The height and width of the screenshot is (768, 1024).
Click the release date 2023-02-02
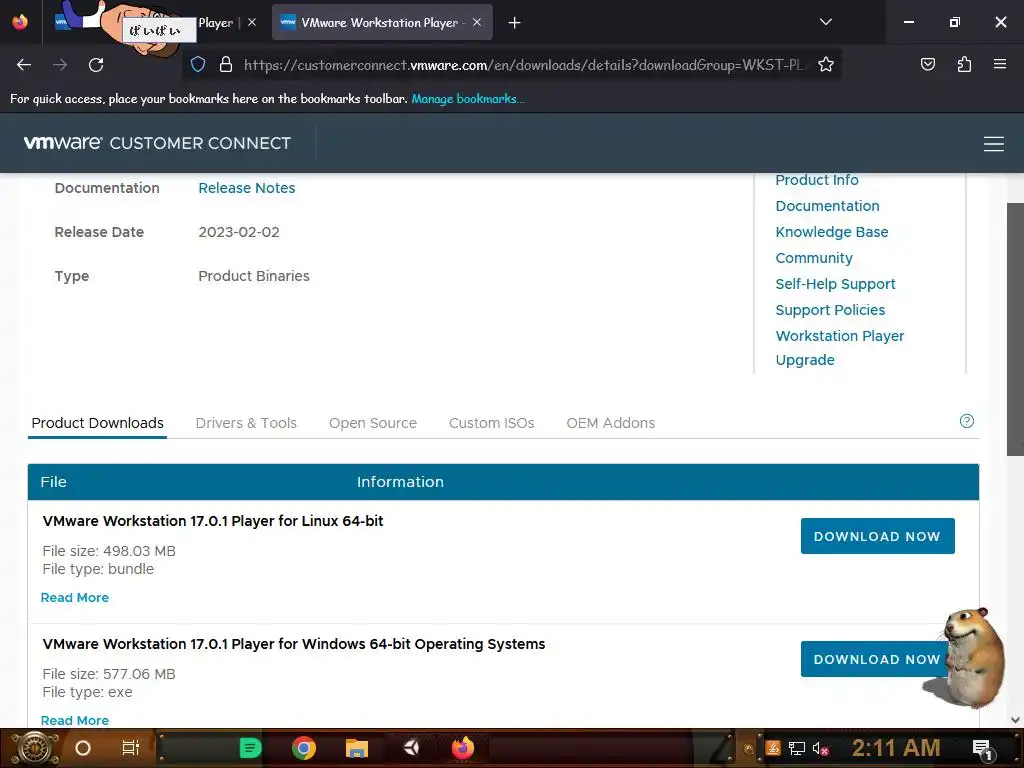238,232
